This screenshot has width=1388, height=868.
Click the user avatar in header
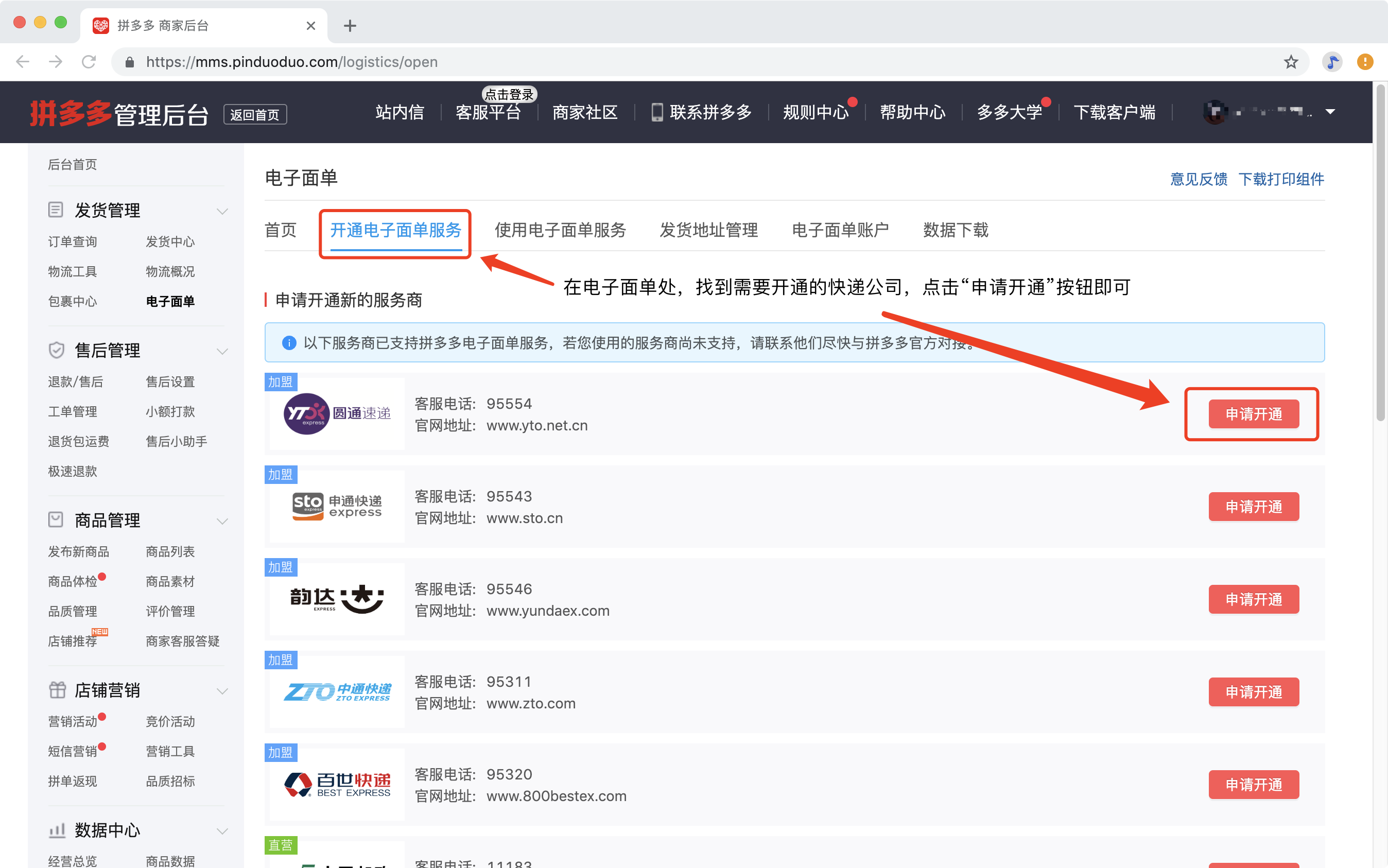pos(1214,112)
